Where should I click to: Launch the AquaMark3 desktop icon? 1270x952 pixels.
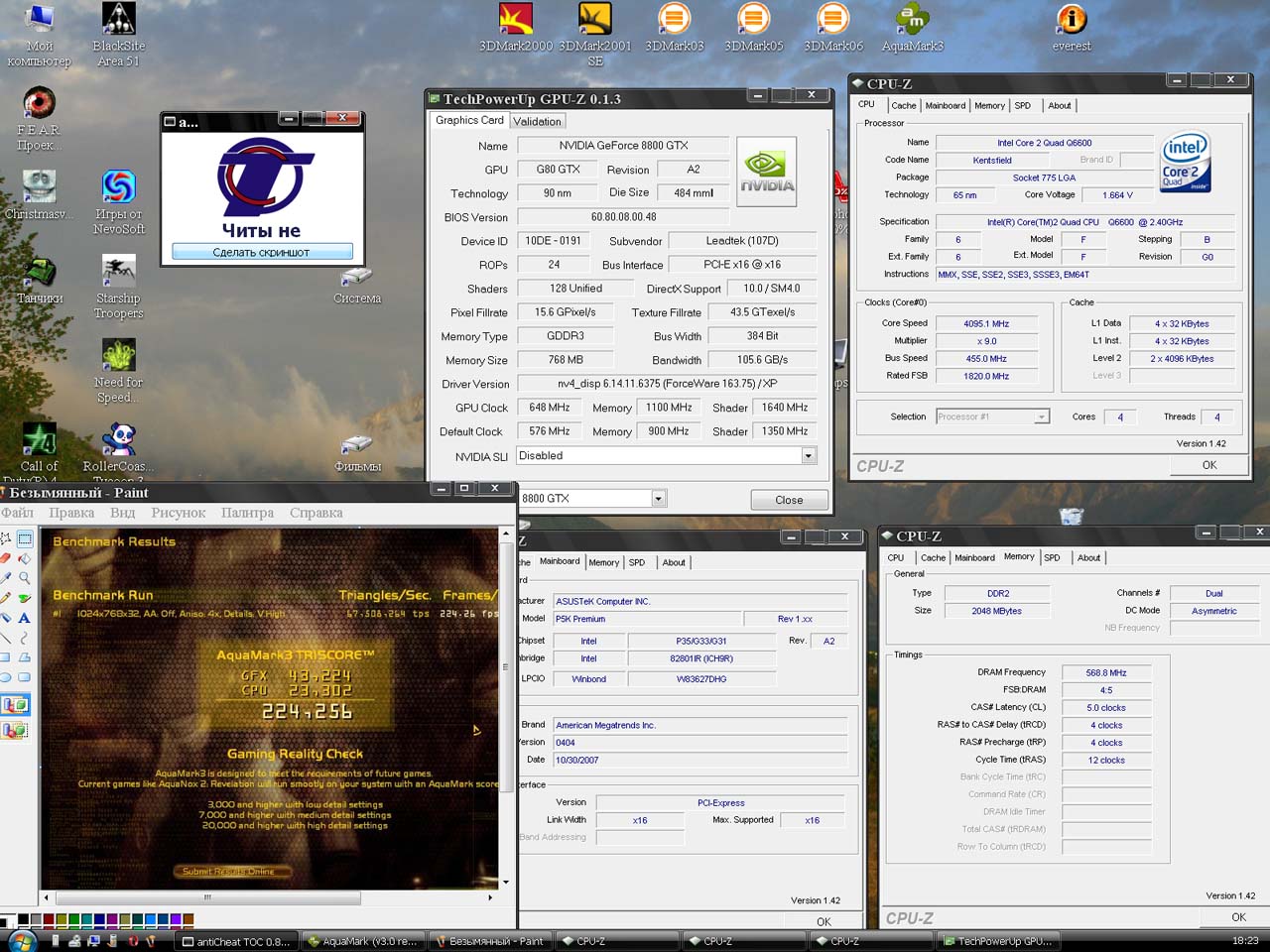pyautogui.click(x=913, y=28)
